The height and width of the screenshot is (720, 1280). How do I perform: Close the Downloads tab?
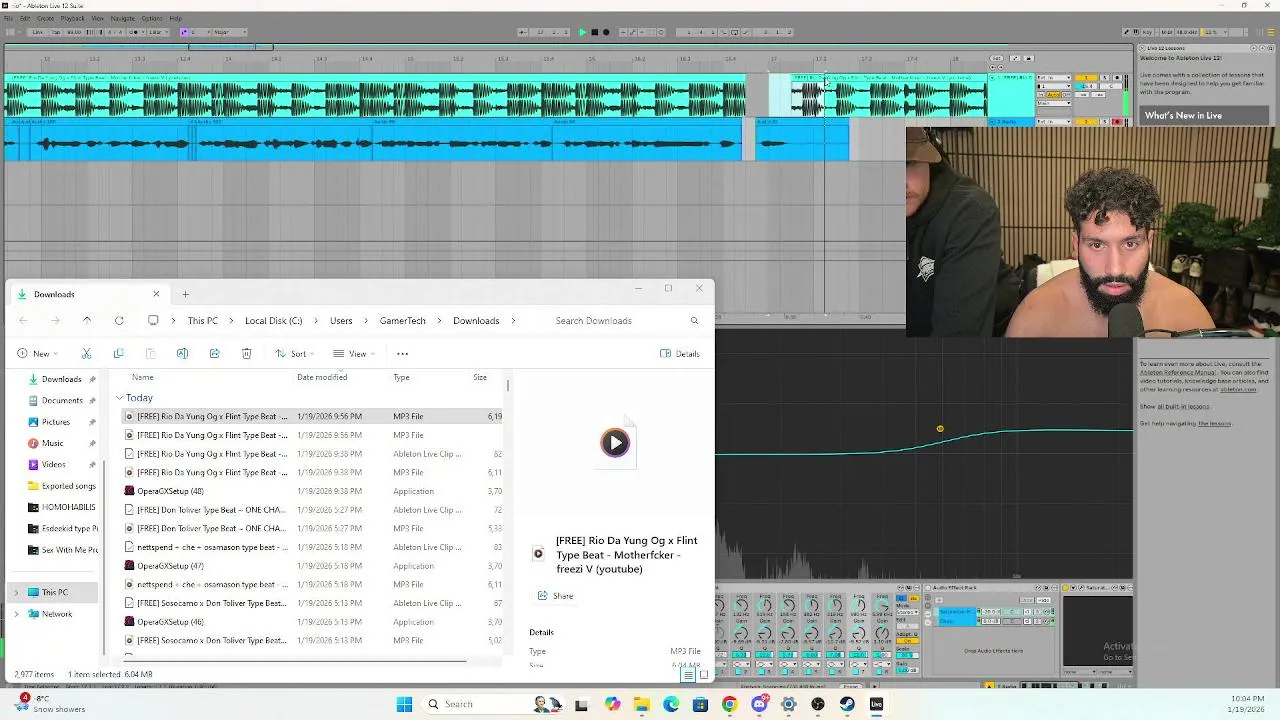click(156, 294)
